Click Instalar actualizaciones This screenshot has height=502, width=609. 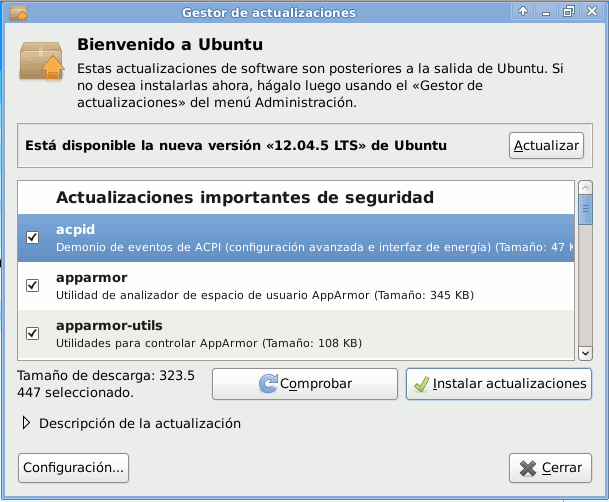point(499,384)
